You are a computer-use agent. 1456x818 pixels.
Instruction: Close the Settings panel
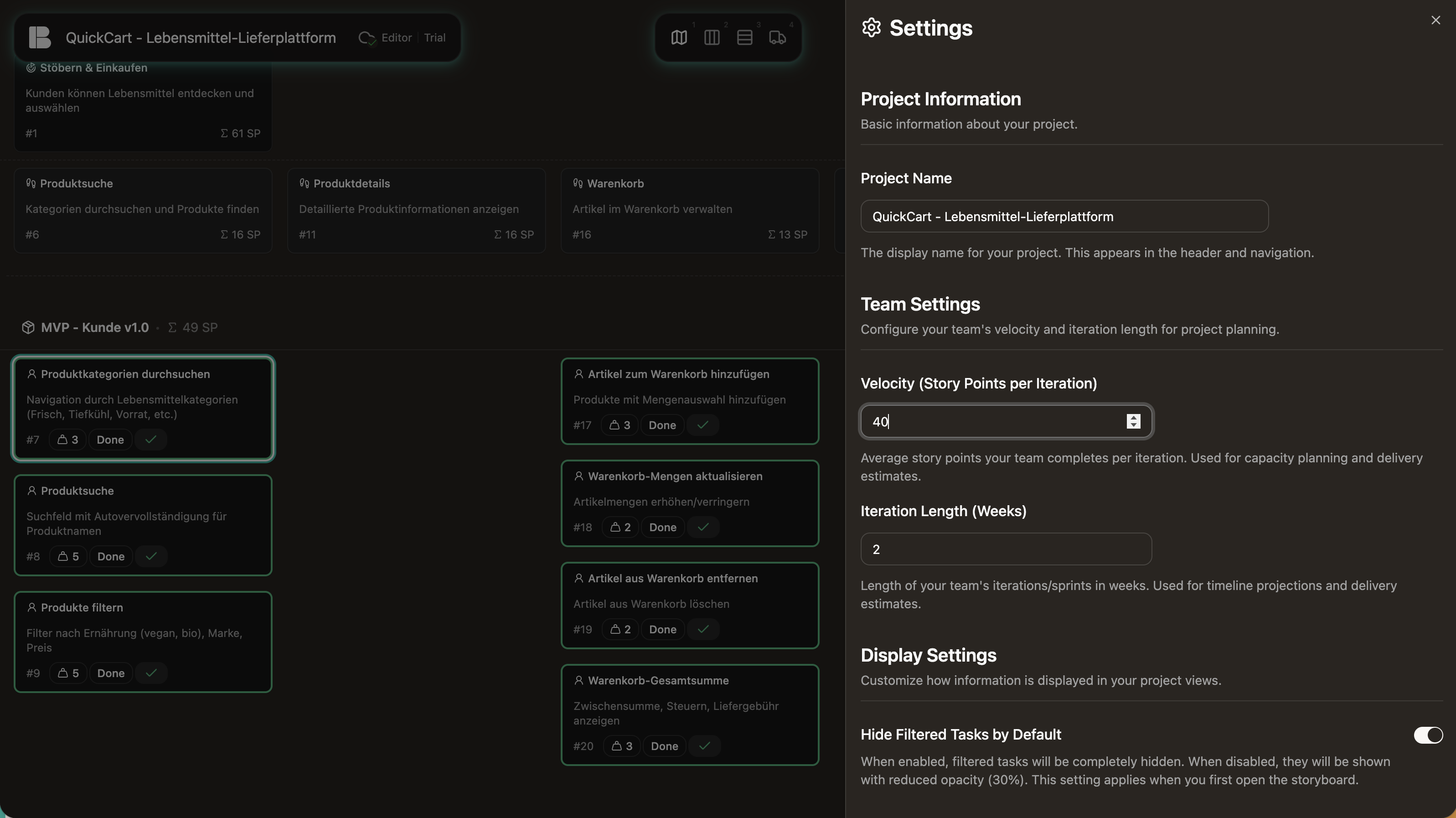coord(1435,21)
